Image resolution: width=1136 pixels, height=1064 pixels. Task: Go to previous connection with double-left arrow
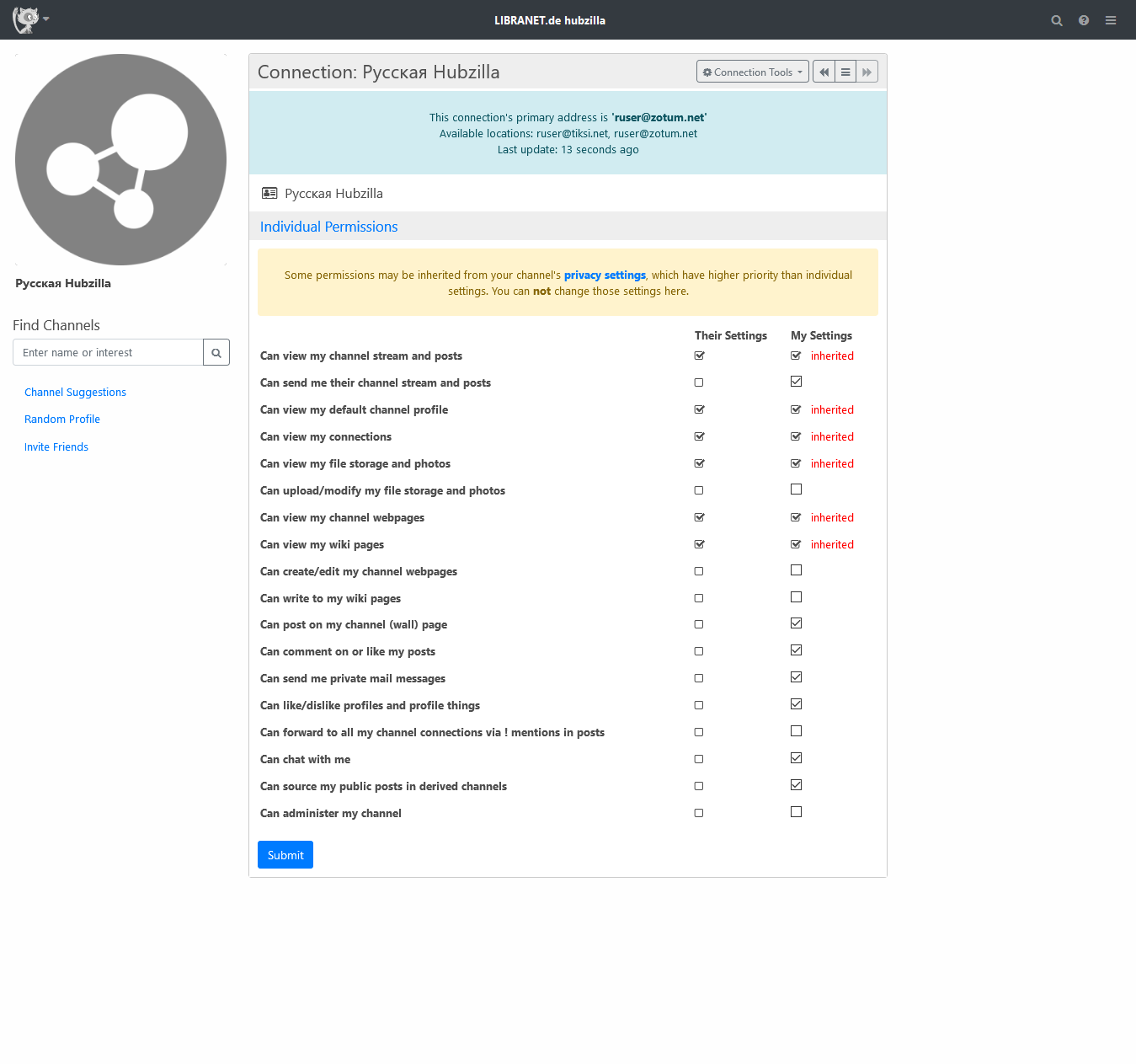pos(824,72)
